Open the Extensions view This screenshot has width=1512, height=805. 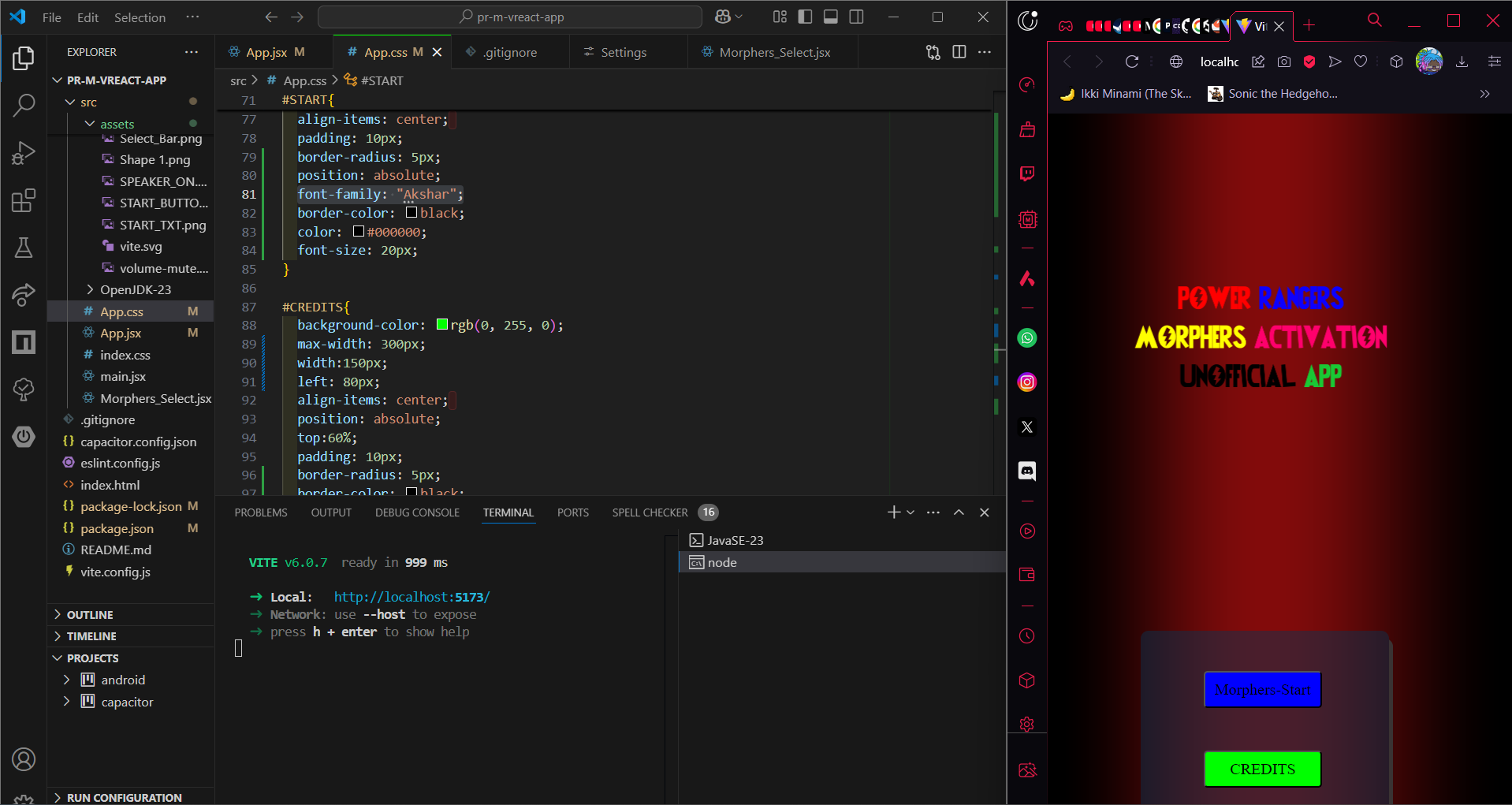[24, 200]
